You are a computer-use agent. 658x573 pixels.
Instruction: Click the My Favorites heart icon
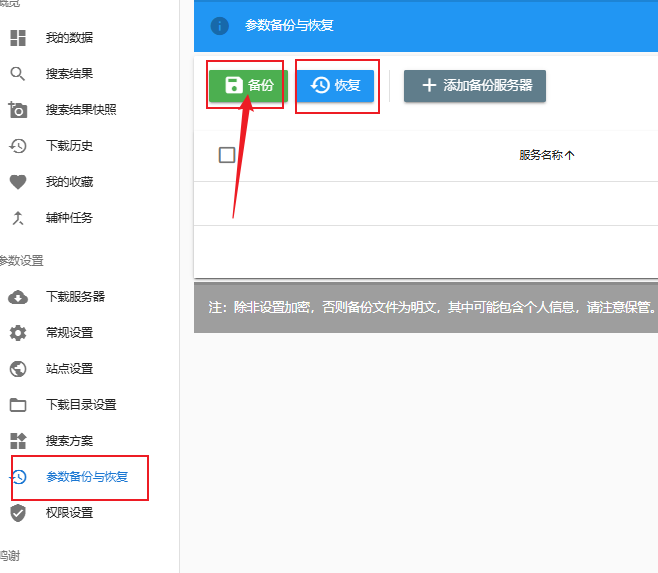(x=17, y=182)
